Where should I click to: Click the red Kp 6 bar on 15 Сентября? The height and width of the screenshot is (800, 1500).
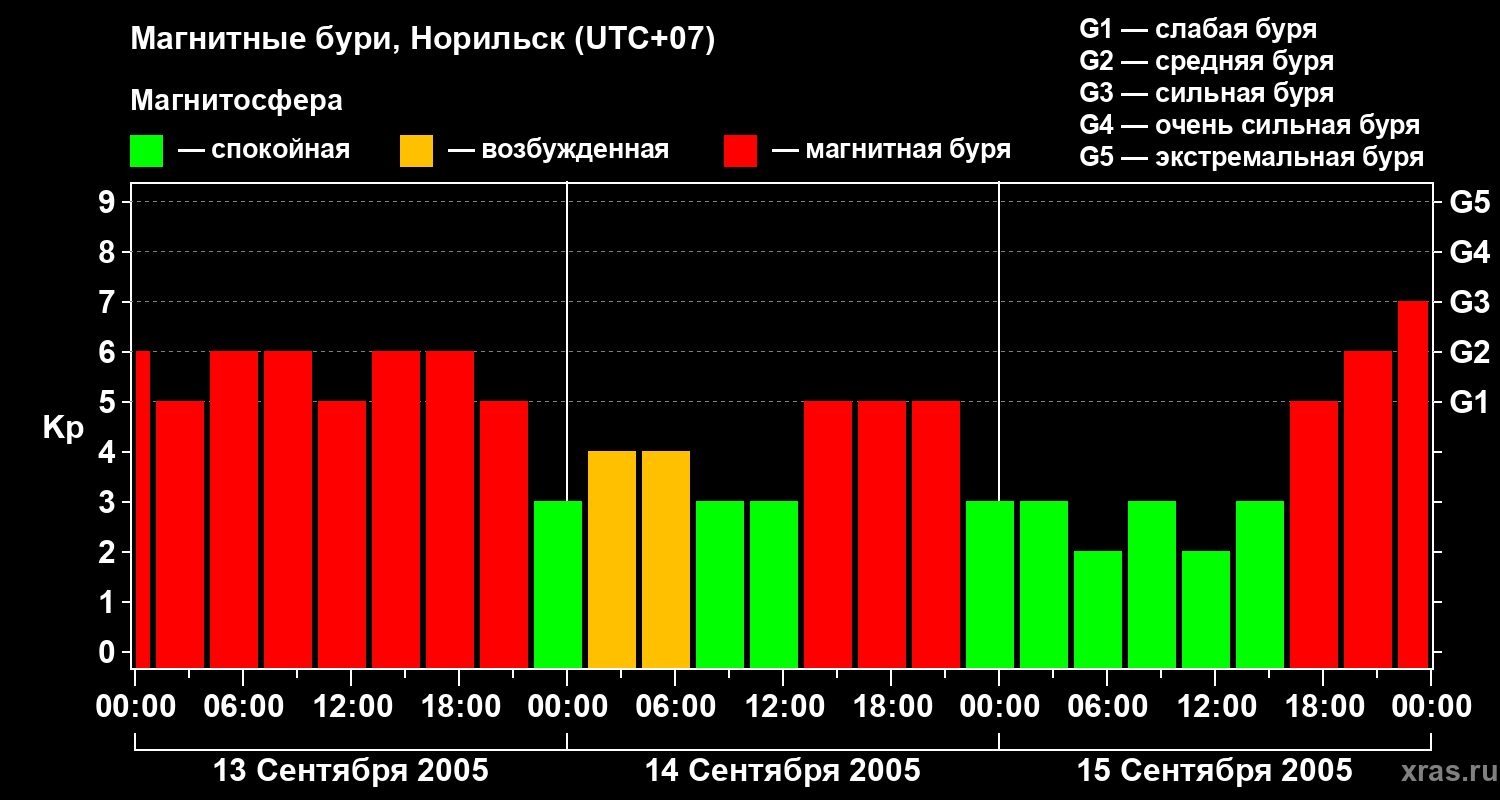click(1368, 509)
